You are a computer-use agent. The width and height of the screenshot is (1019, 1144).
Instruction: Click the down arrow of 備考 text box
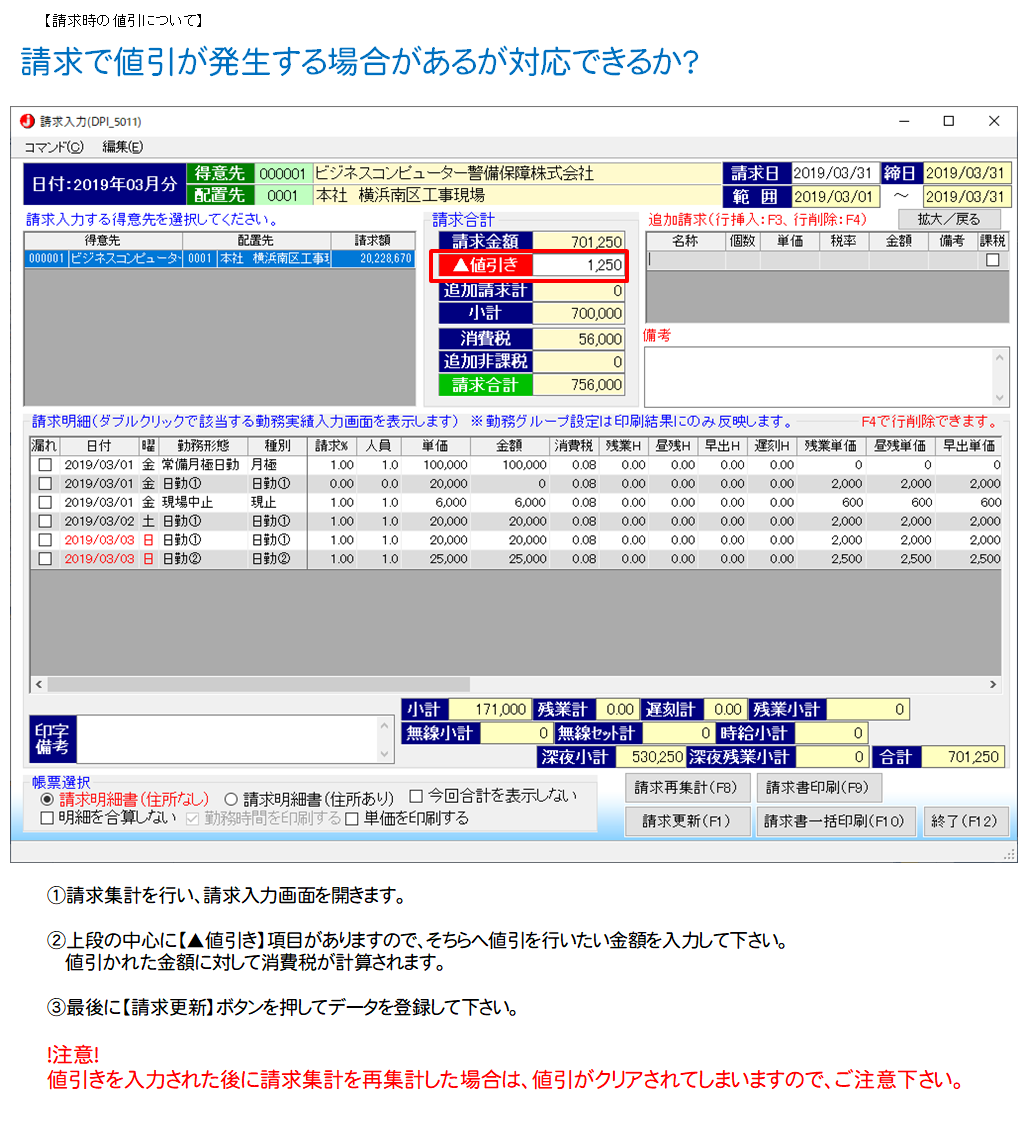click(998, 395)
